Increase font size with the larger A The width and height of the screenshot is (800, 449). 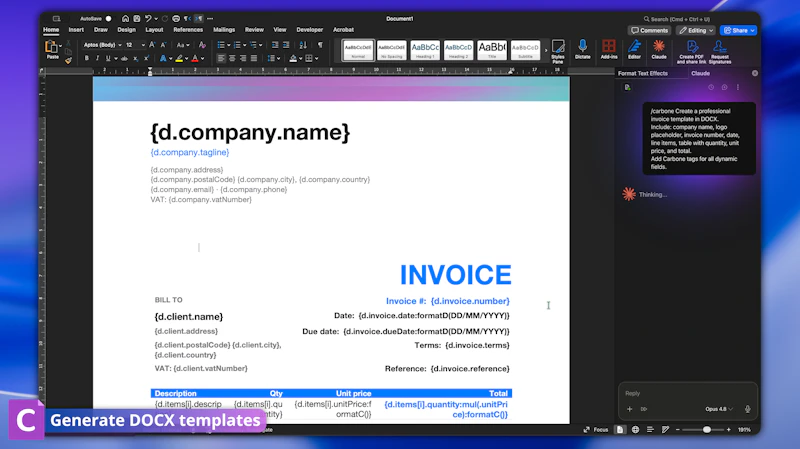152,45
